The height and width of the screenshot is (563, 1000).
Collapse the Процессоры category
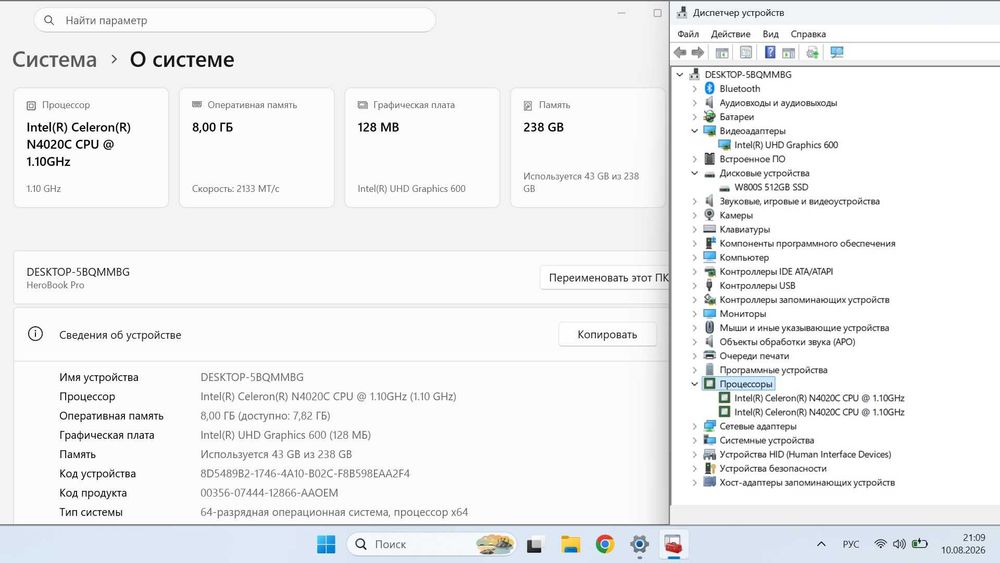pos(695,384)
